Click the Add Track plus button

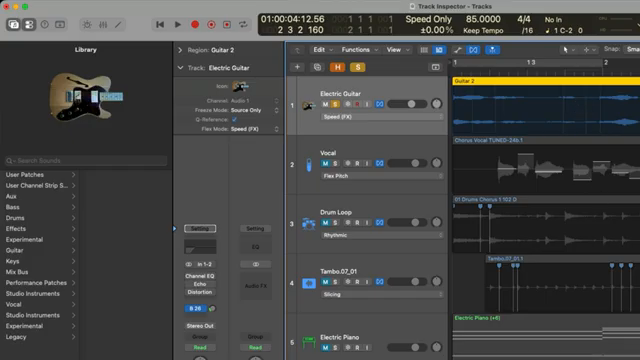[x=297, y=67]
